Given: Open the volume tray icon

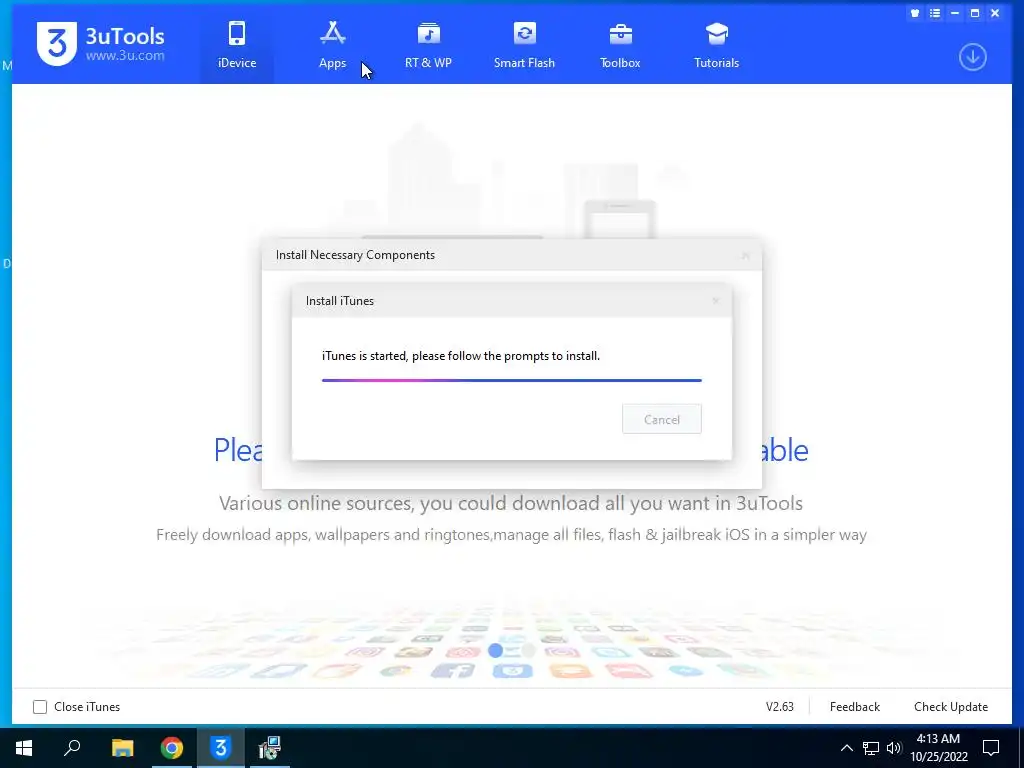Looking at the screenshot, I should click(x=893, y=748).
